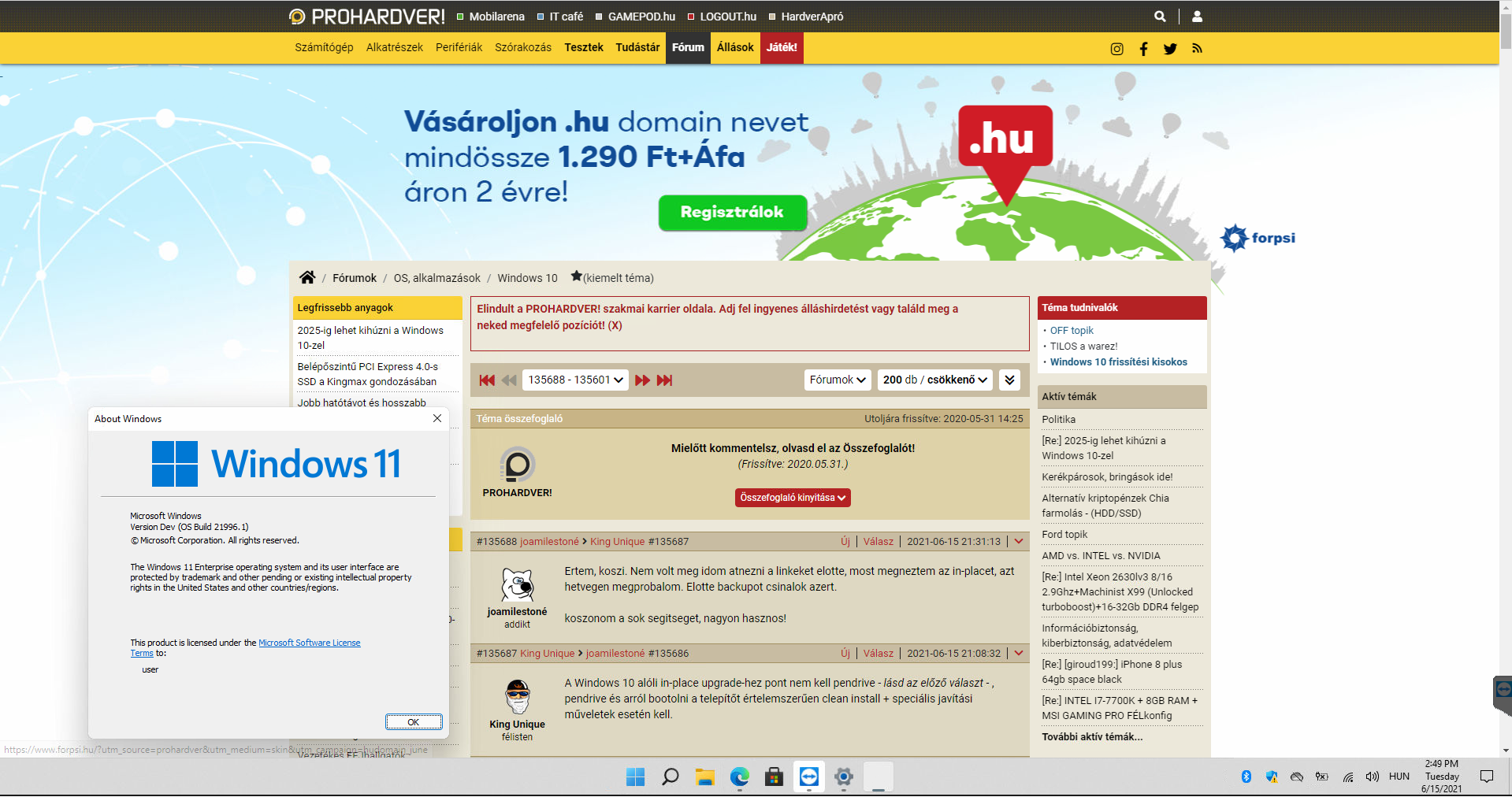Open AMD vs. INTEL vs. NVIDIA topic
1512x797 pixels.
pyautogui.click(x=1101, y=556)
